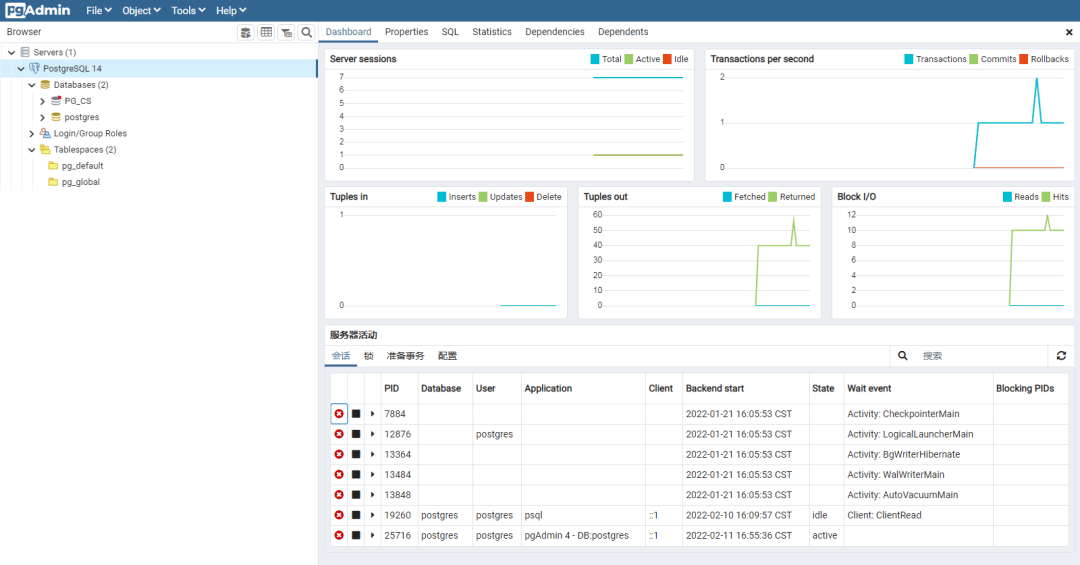Terminate session for PID 7884

pyautogui.click(x=339, y=414)
